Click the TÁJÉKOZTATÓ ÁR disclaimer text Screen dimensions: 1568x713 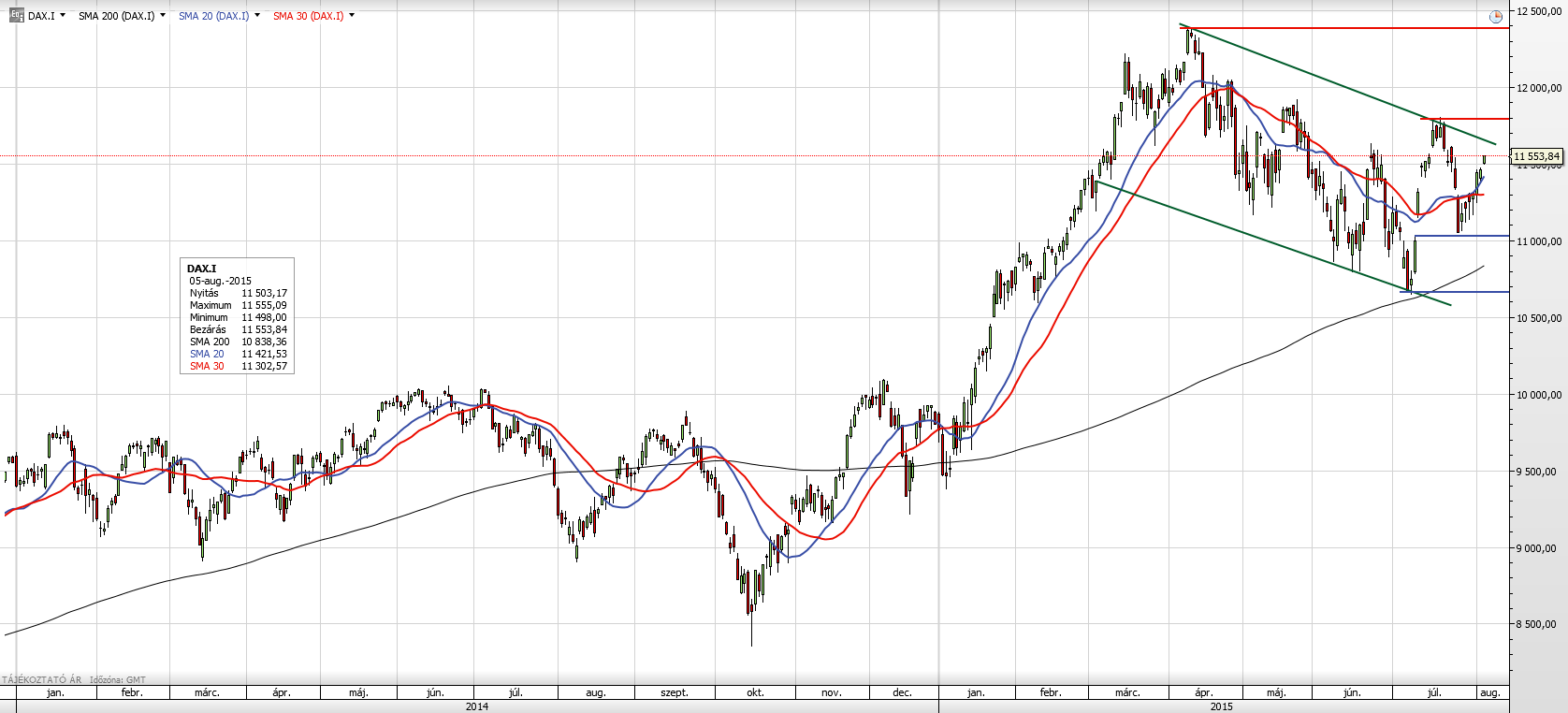41,680
